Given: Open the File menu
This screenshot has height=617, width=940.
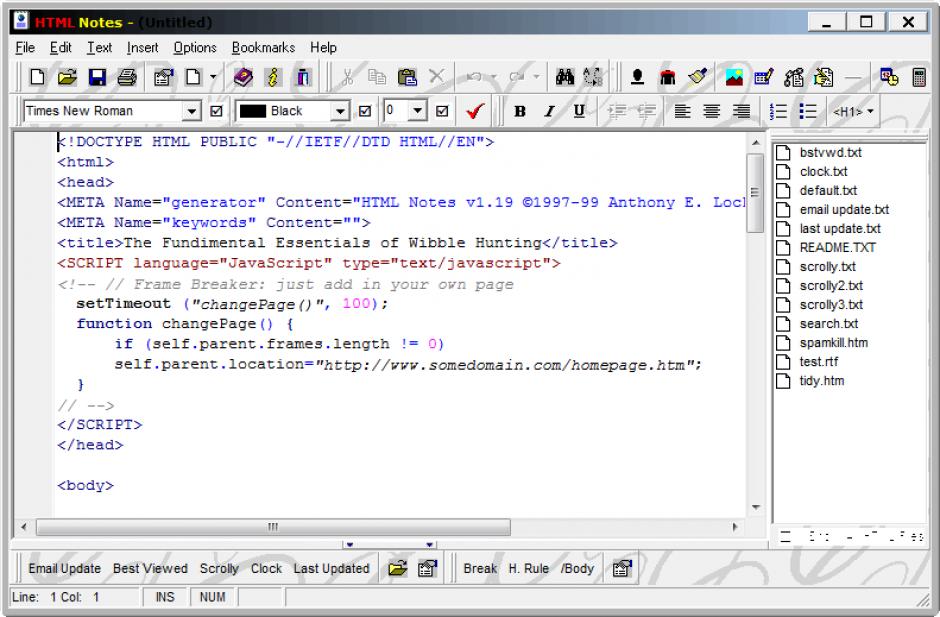Looking at the screenshot, I should coord(25,47).
